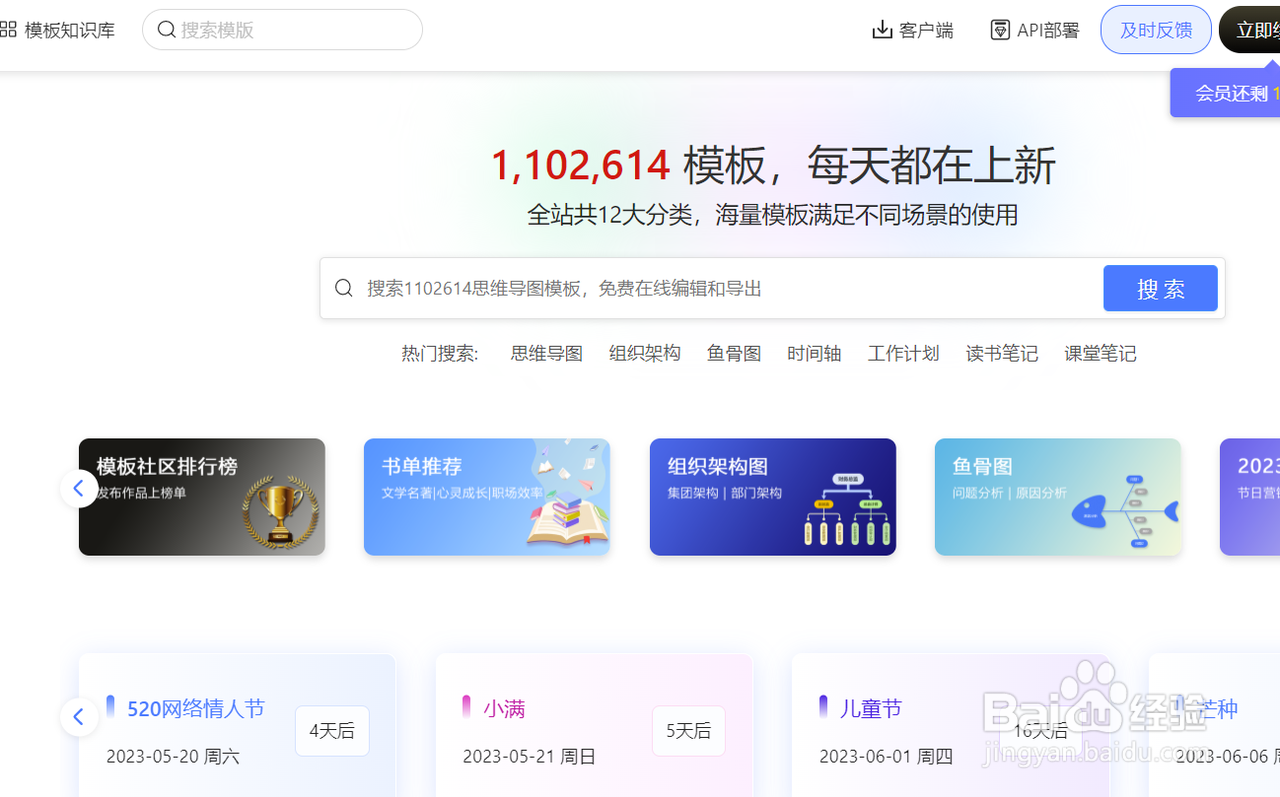Click the 1,102,614 template count

580,165
